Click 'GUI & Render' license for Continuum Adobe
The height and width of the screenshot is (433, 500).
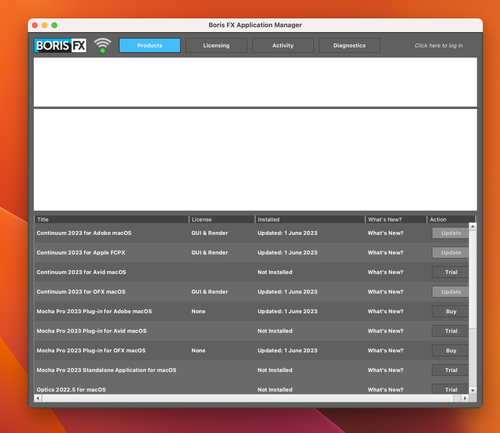coord(210,233)
